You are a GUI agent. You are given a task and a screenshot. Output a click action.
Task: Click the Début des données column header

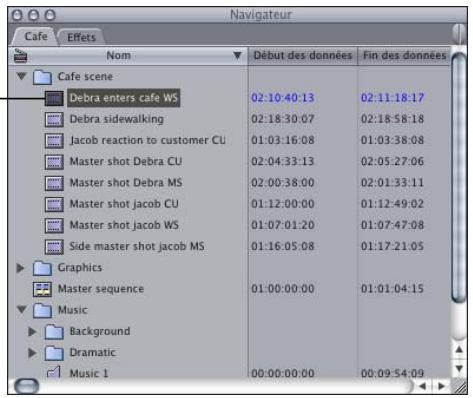tap(303, 56)
